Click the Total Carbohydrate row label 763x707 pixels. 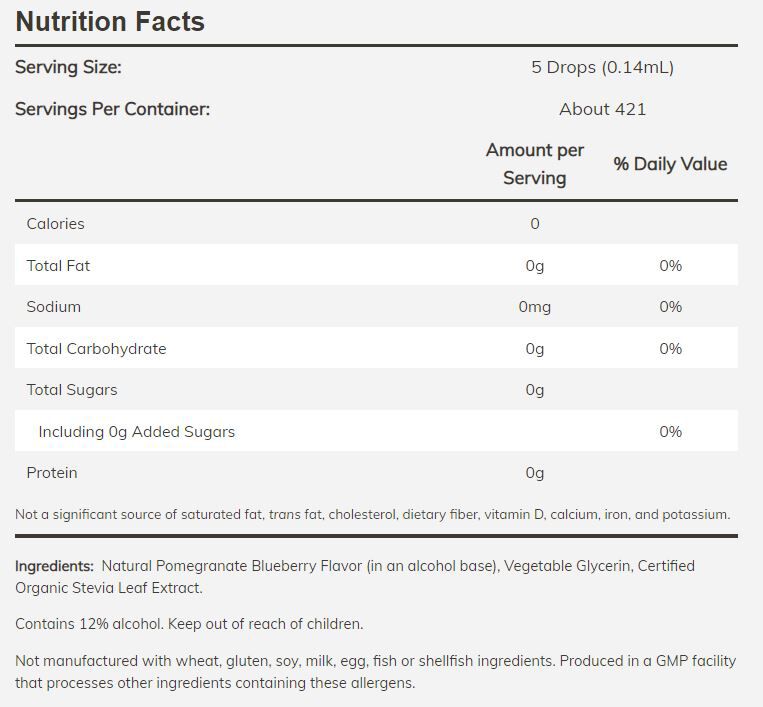tap(96, 349)
